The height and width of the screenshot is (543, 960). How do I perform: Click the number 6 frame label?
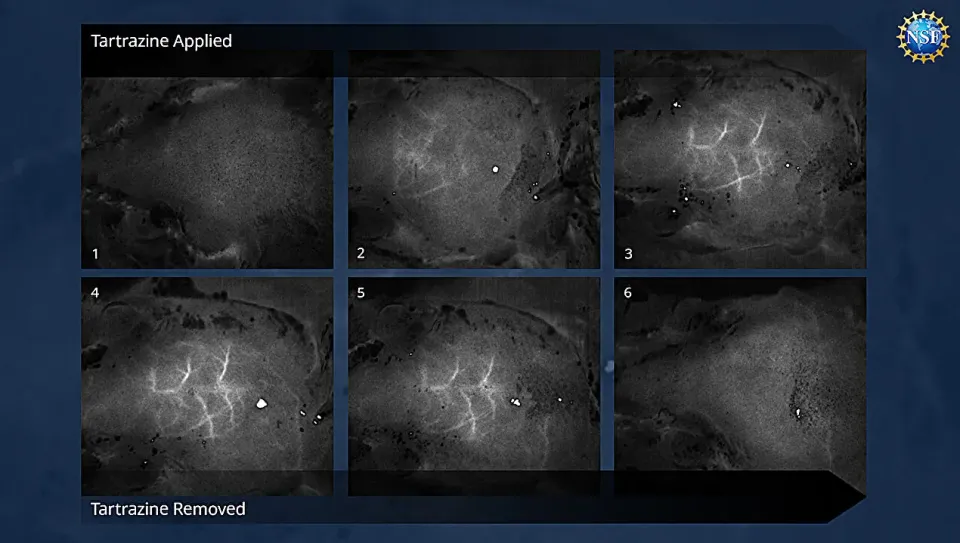(x=628, y=293)
